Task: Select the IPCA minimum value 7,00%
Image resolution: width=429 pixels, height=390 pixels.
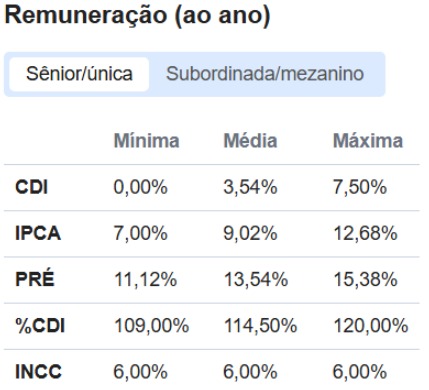Action: coord(140,233)
